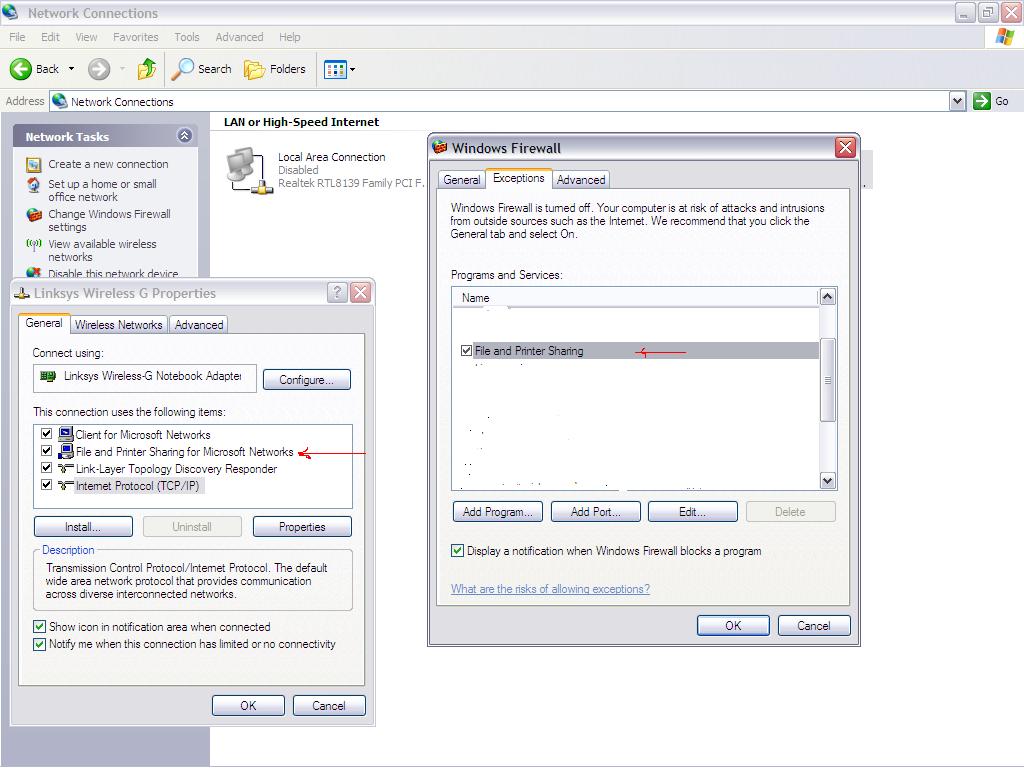Click View available wireless networks link

103,250
